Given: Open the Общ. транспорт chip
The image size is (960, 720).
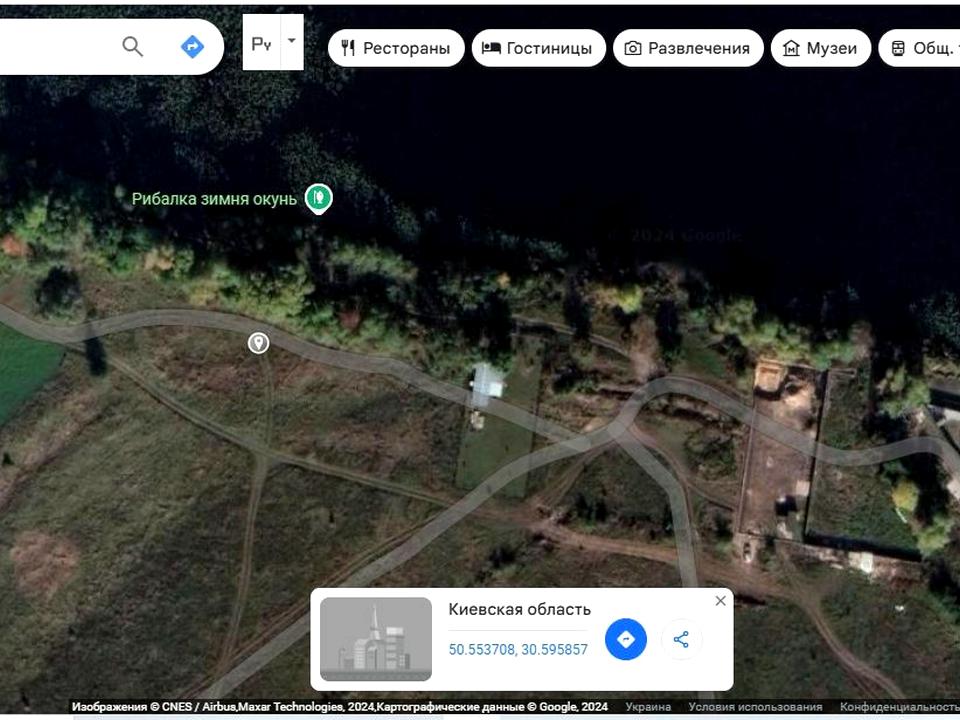Looking at the screenshot, I should coord(922,48).
